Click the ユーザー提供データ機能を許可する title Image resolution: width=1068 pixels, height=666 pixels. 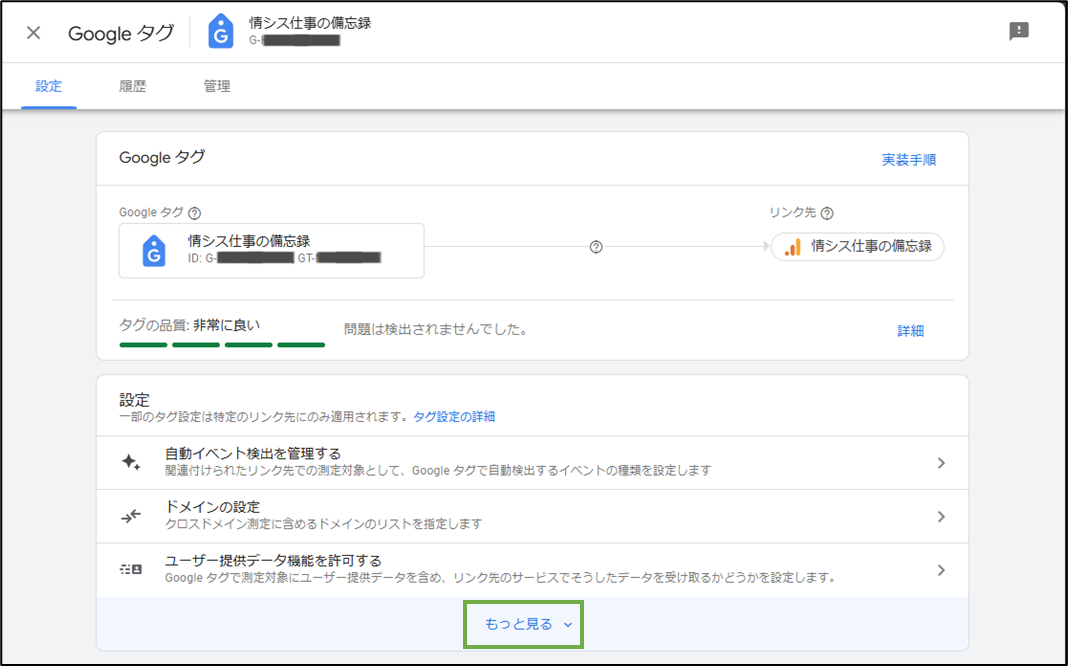coord(273,561)
